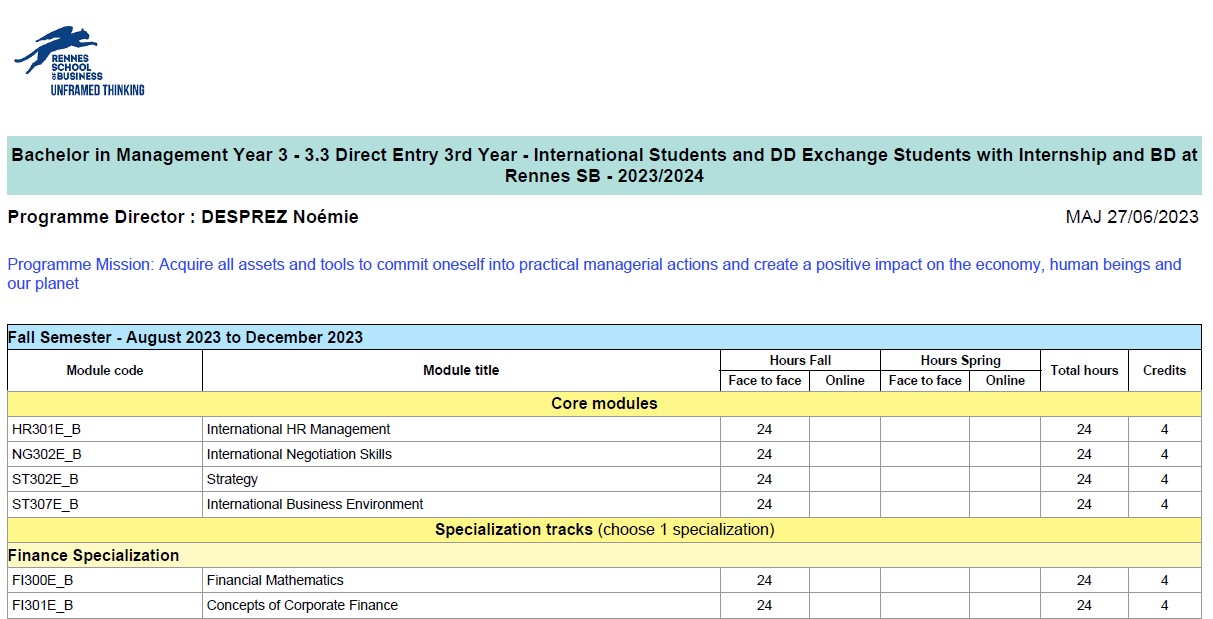1213x619 pixels.
Task: Click Programme Director DESPREZ Noémie text
Action: coord(183,217)
